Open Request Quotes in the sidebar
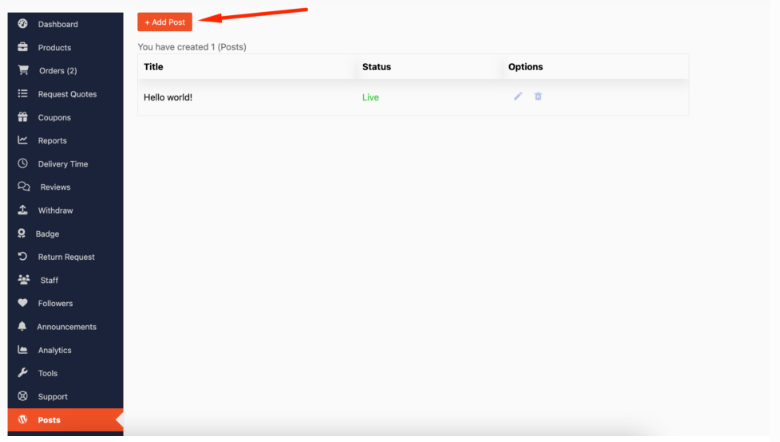The image size is (780, 442). [x=67, y=94]
